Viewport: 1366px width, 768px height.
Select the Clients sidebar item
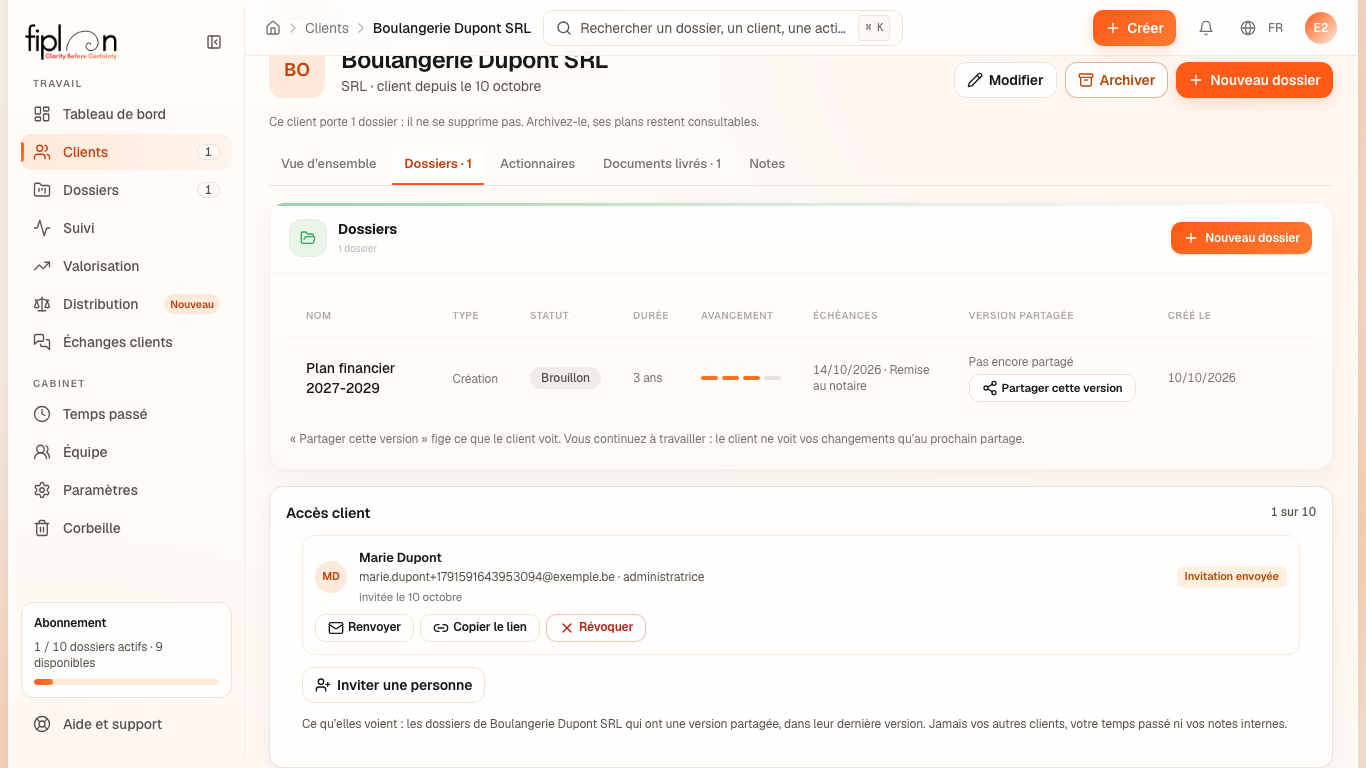click(x=126, y=152)
